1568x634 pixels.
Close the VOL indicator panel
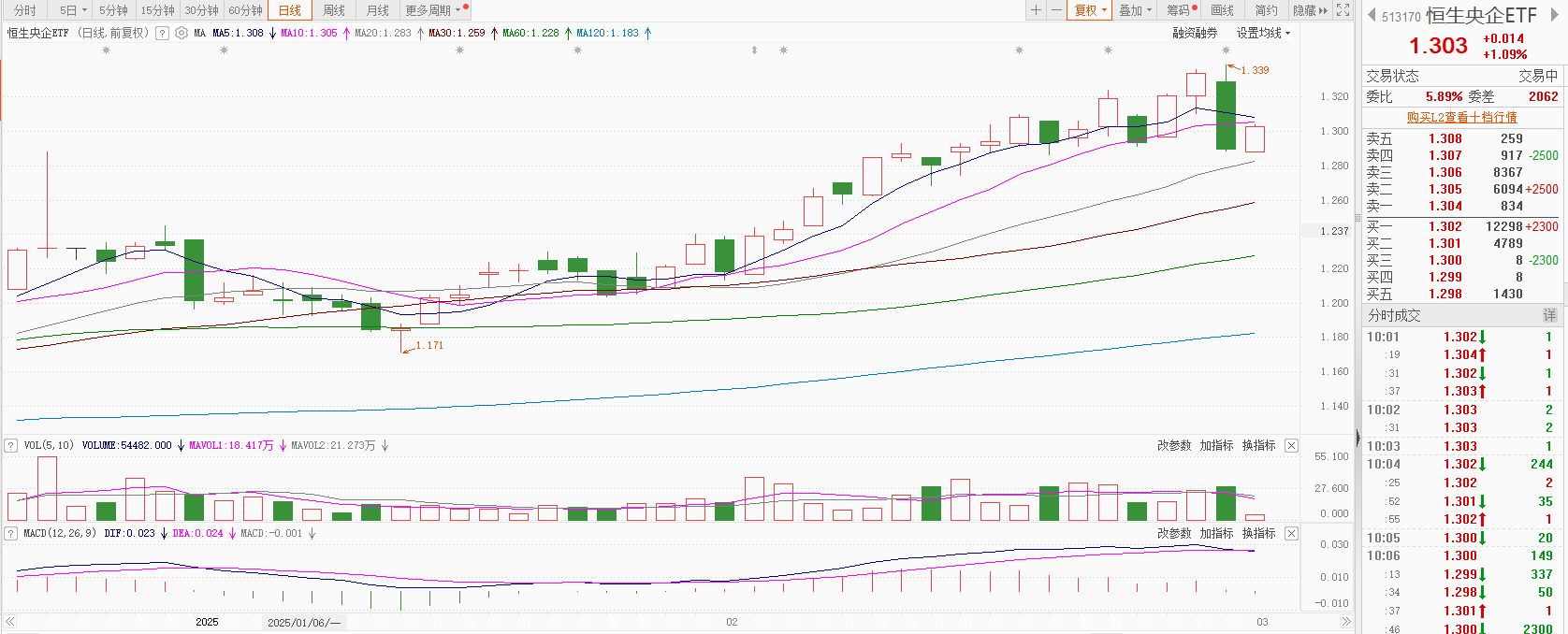pos(1291,445)
